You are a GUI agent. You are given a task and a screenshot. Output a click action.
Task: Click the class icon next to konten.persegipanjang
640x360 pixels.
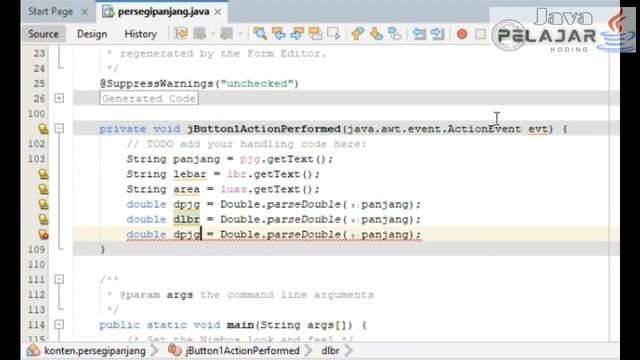pyautogui.click(x=33, y=350)
